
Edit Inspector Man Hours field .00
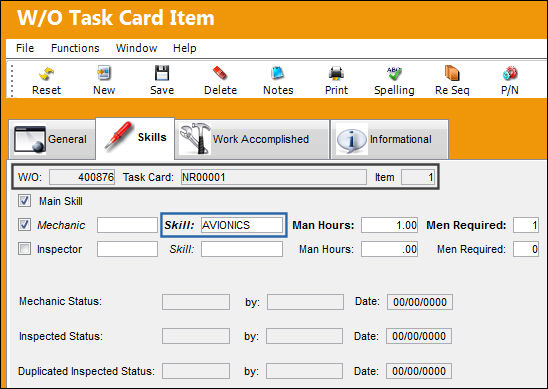(389, 249)
